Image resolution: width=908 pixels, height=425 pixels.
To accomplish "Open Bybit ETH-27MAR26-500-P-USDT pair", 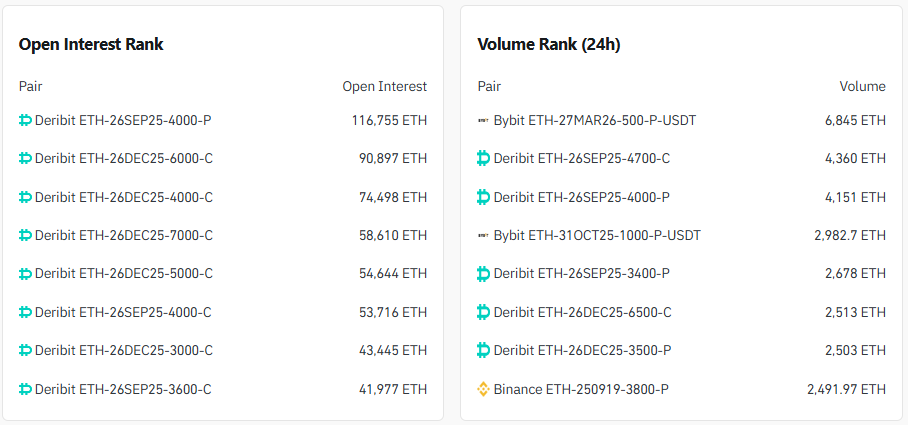I will point(595,120).
